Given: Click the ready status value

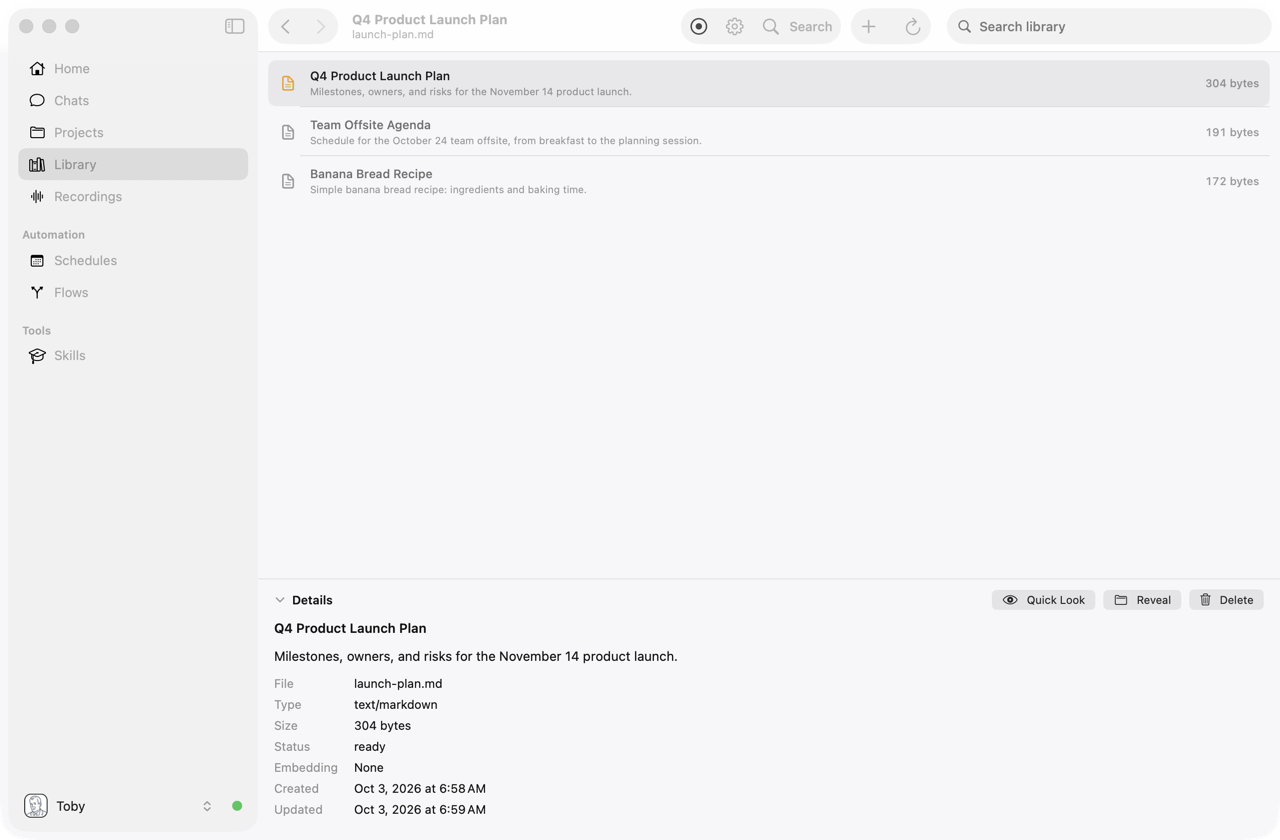Looking at the screenshot, I should click(x=370, y=747).
